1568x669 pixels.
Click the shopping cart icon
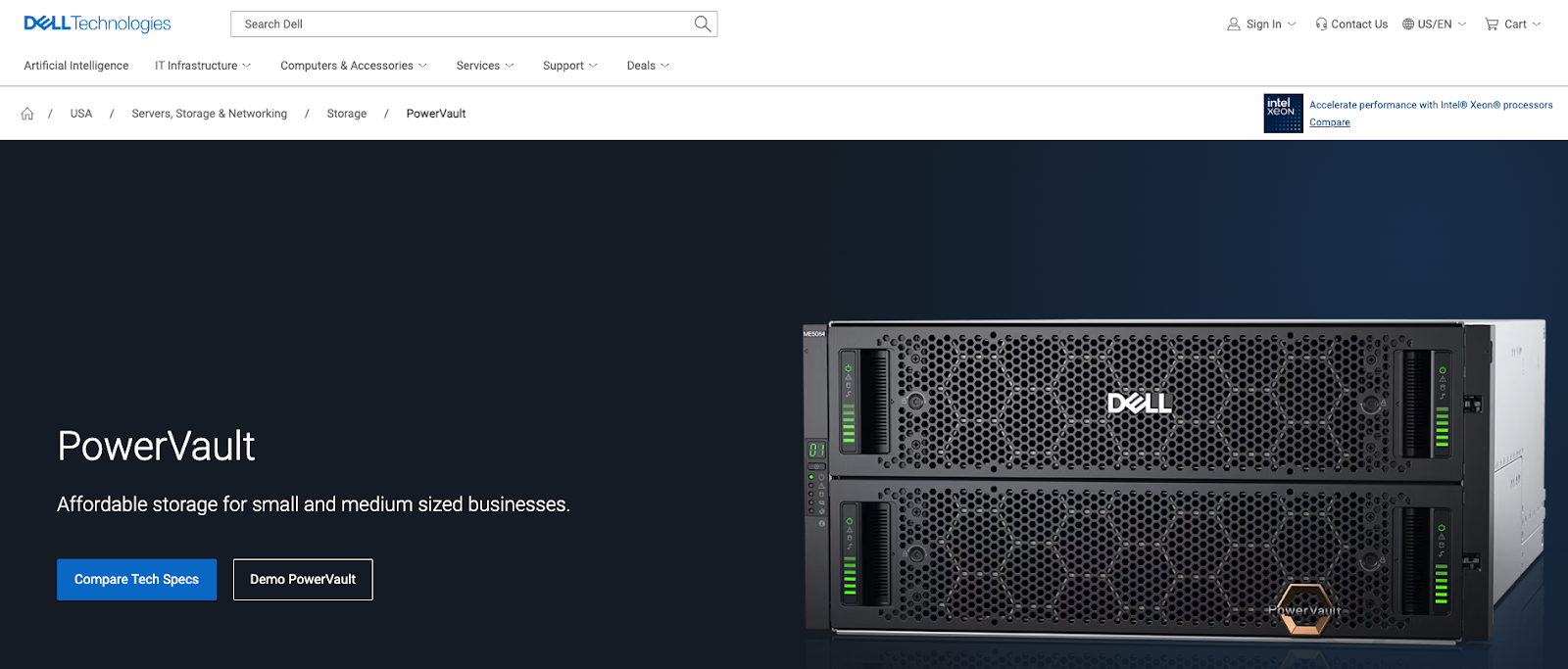pyautogui.click(x=1492, y=24)
